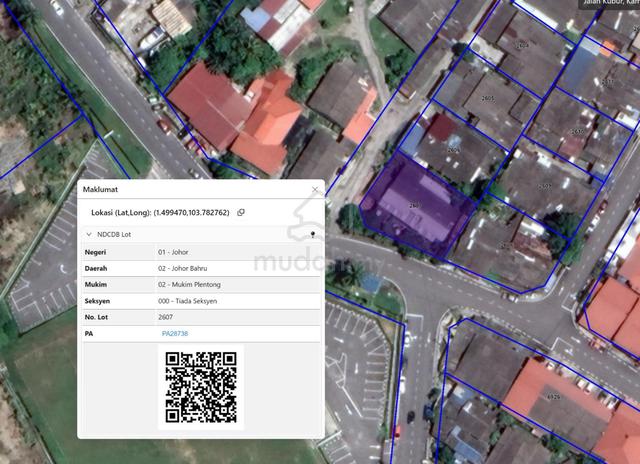Close the Maklumat popup

(315, 189)
